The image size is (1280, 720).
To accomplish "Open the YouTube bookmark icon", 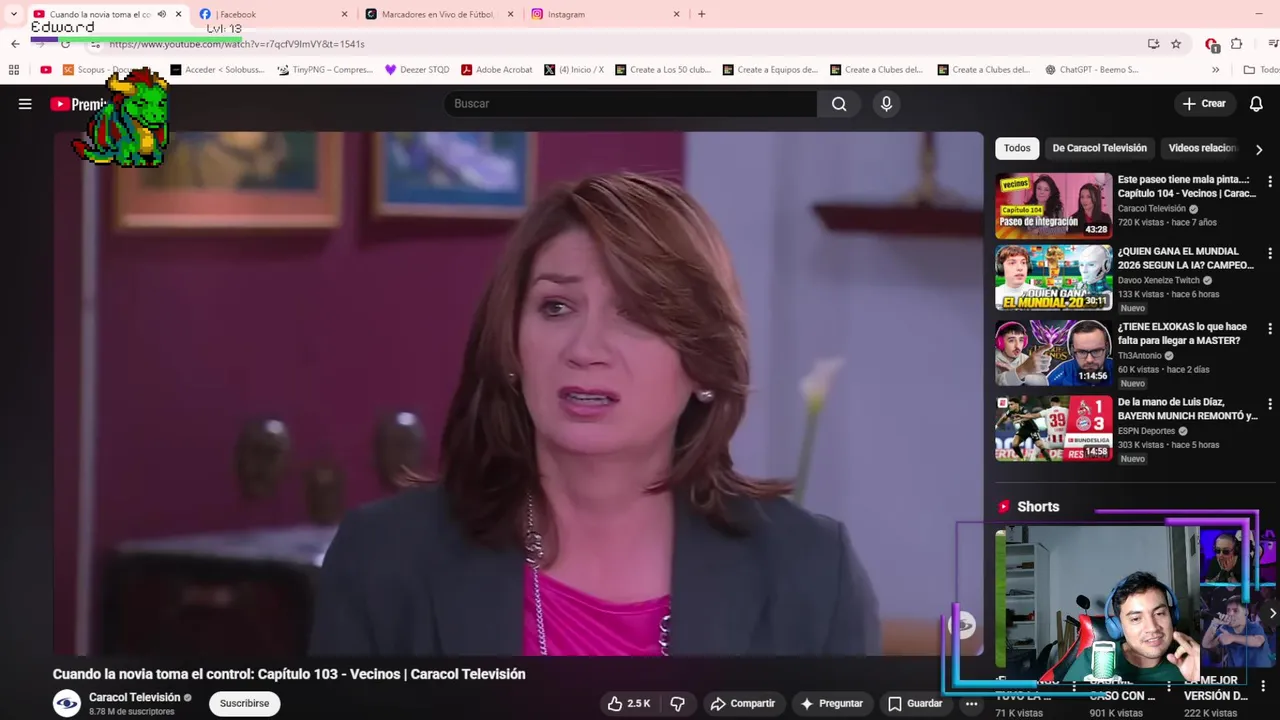I will (x=45, y=70).
